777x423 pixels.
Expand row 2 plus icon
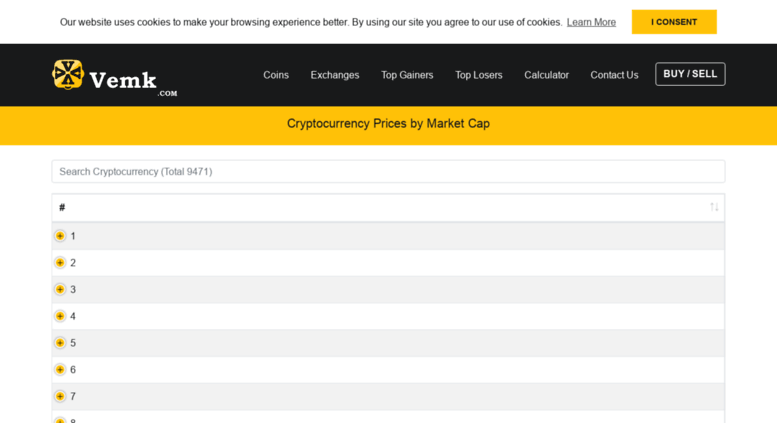tap(60, 263)
